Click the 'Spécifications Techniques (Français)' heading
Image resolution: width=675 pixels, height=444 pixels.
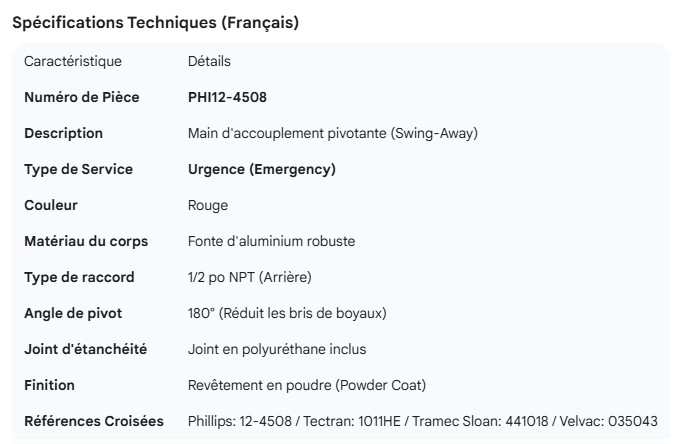(x=155, y=23)
